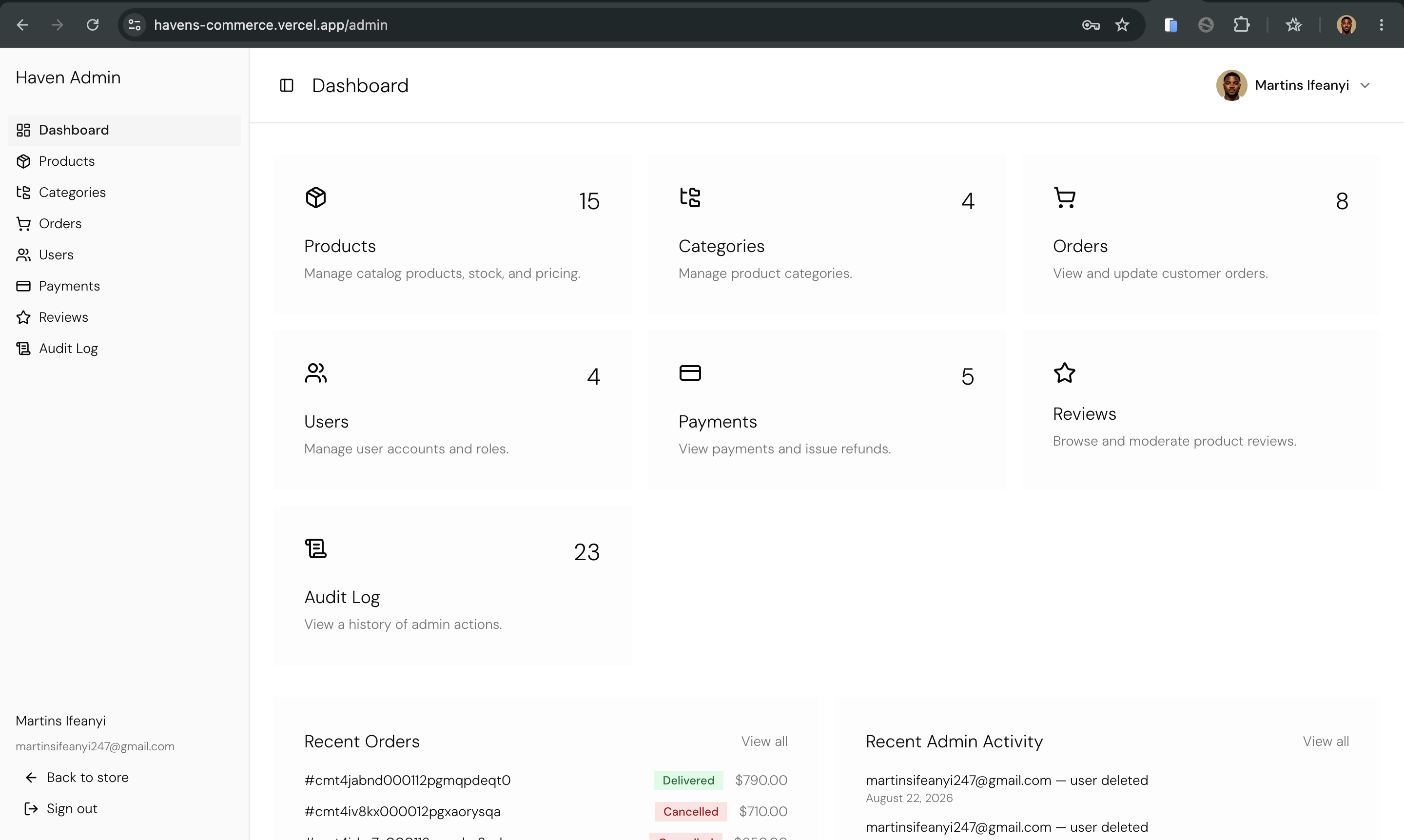This screenshot has width=1404, height=840.
Task: Click View all in Recent Orders
Action: [764, 742]
